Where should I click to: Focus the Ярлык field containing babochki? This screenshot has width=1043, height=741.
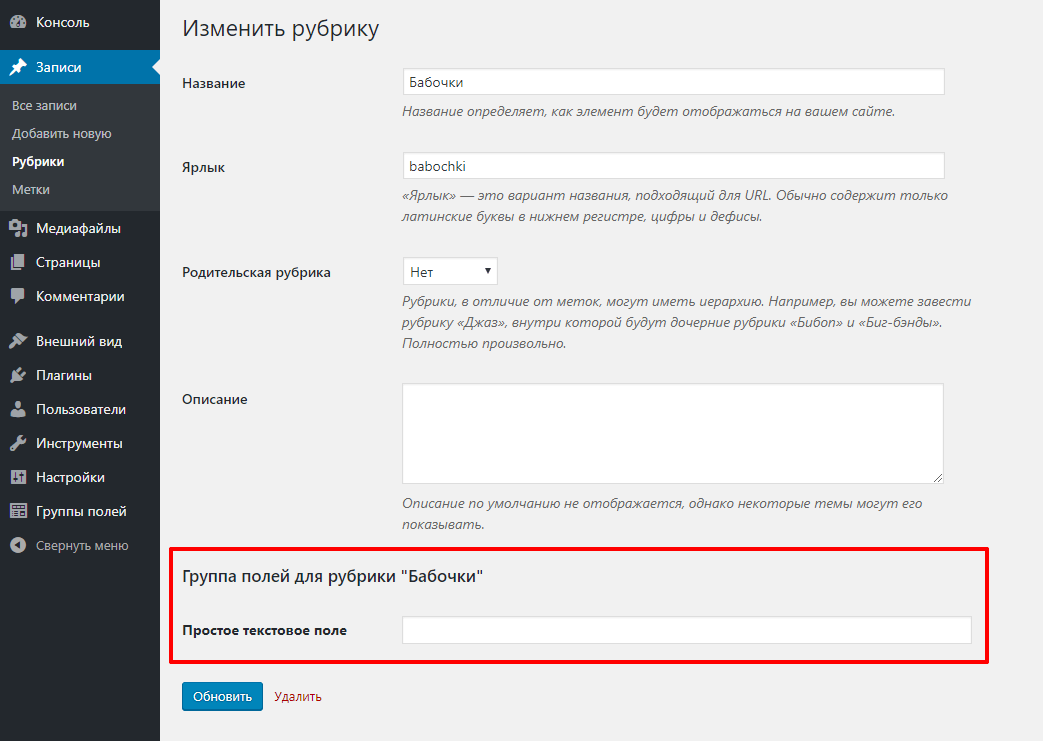(673, 166)
